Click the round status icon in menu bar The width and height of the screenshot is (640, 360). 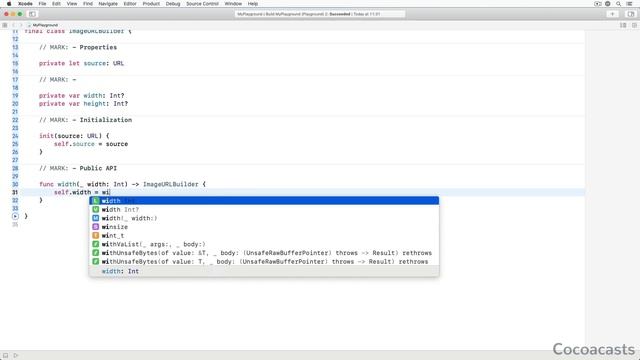coord(608,4)
